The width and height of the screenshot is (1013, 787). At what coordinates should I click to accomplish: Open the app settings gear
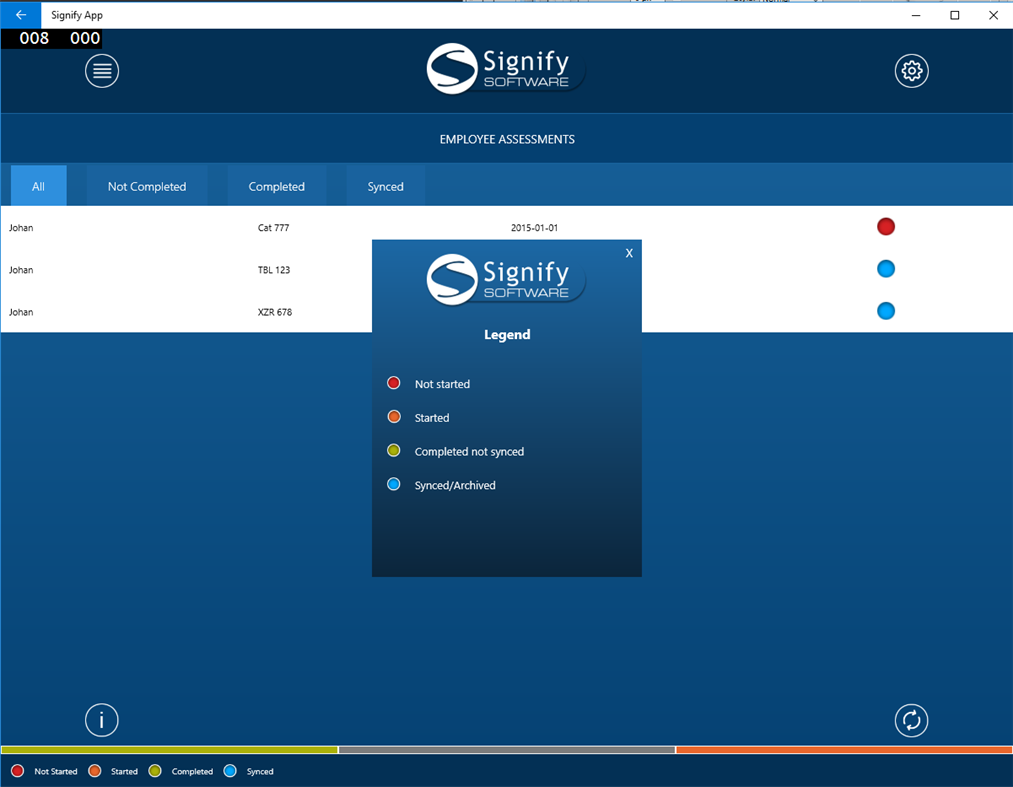coord(911,70)
